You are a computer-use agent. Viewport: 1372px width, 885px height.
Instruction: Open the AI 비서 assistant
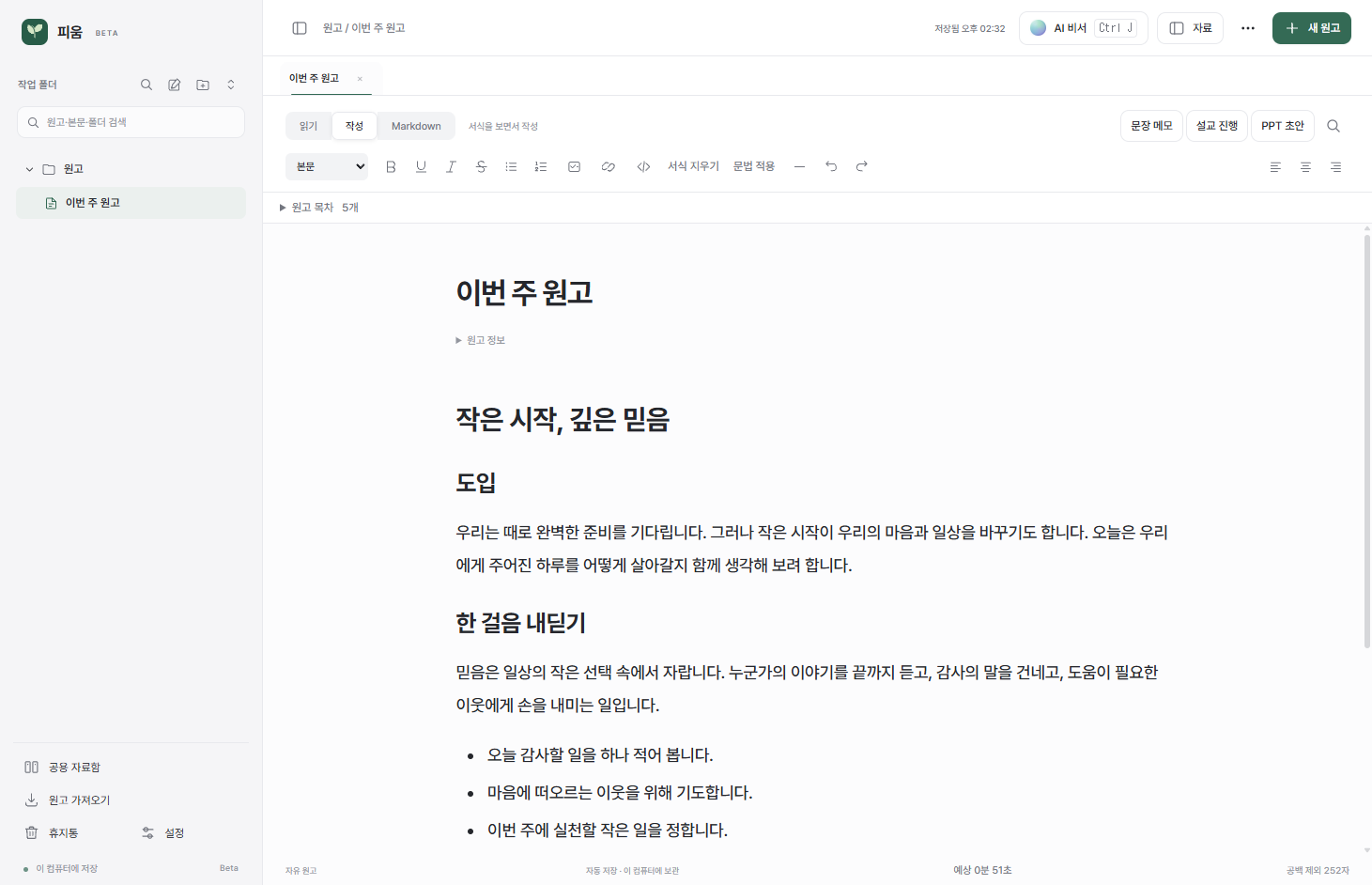pos(1084,28)
